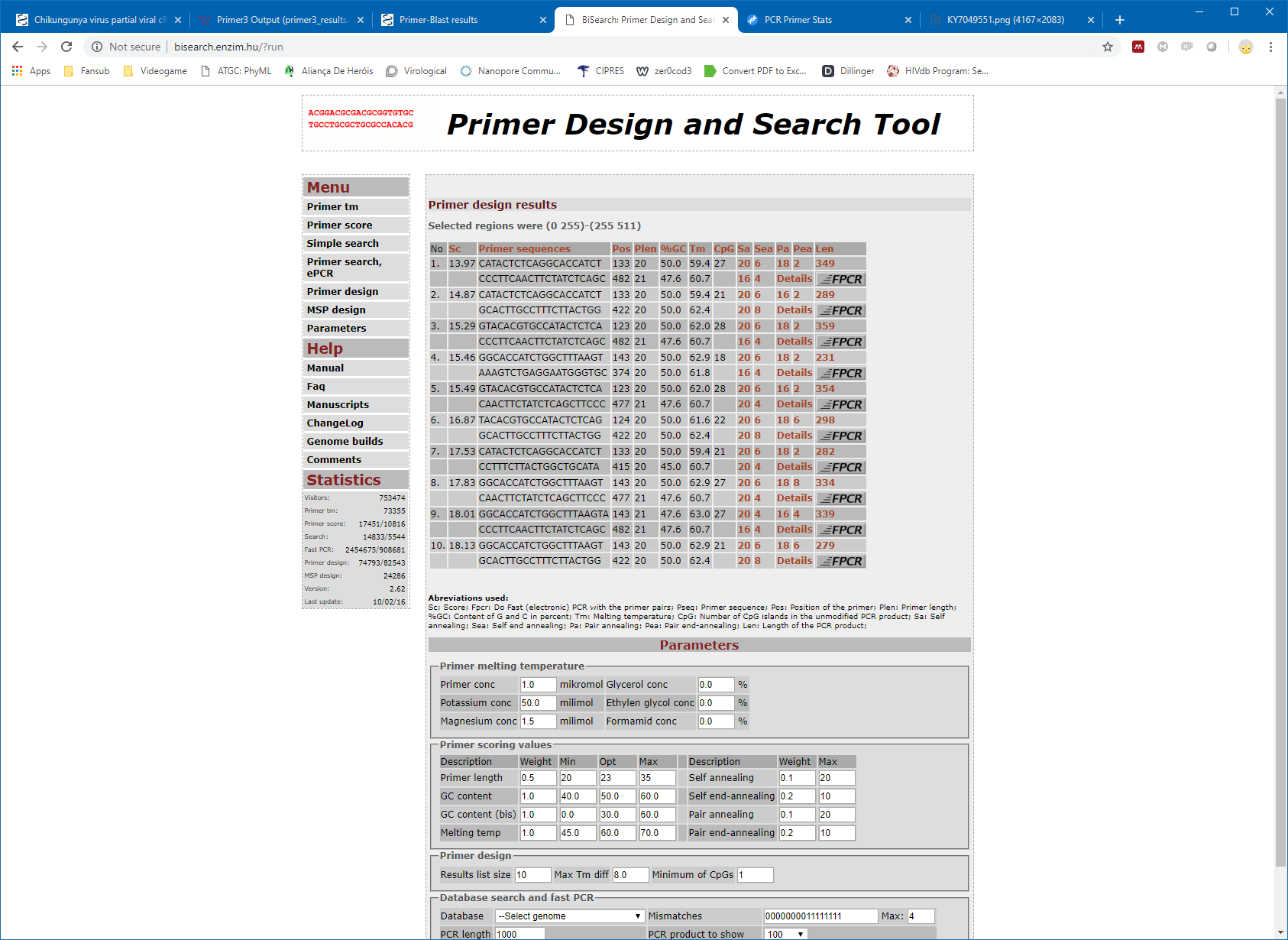
Task: Open the Select genome database dropdown
Action: 570,916
